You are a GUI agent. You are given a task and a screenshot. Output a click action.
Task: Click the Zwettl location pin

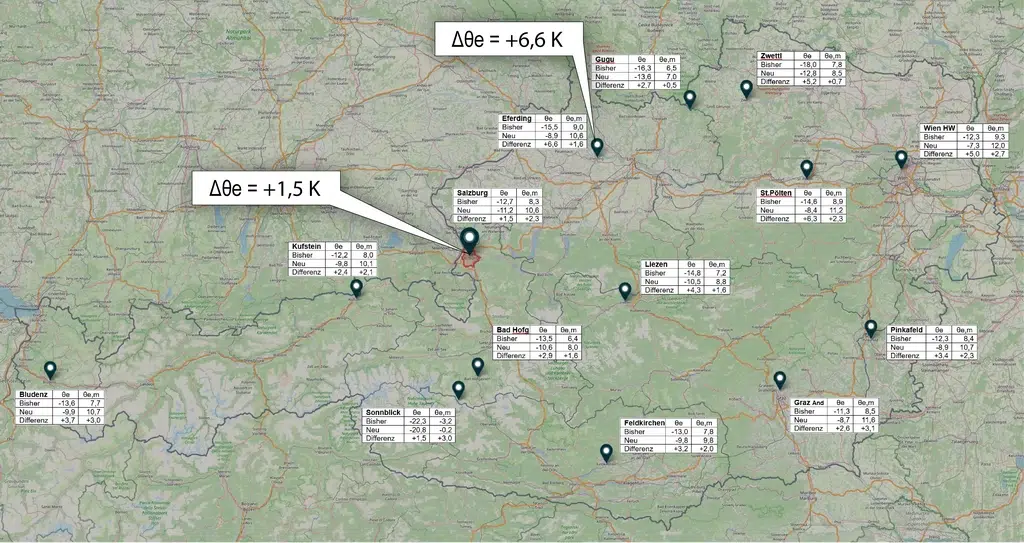pos(746,90)
